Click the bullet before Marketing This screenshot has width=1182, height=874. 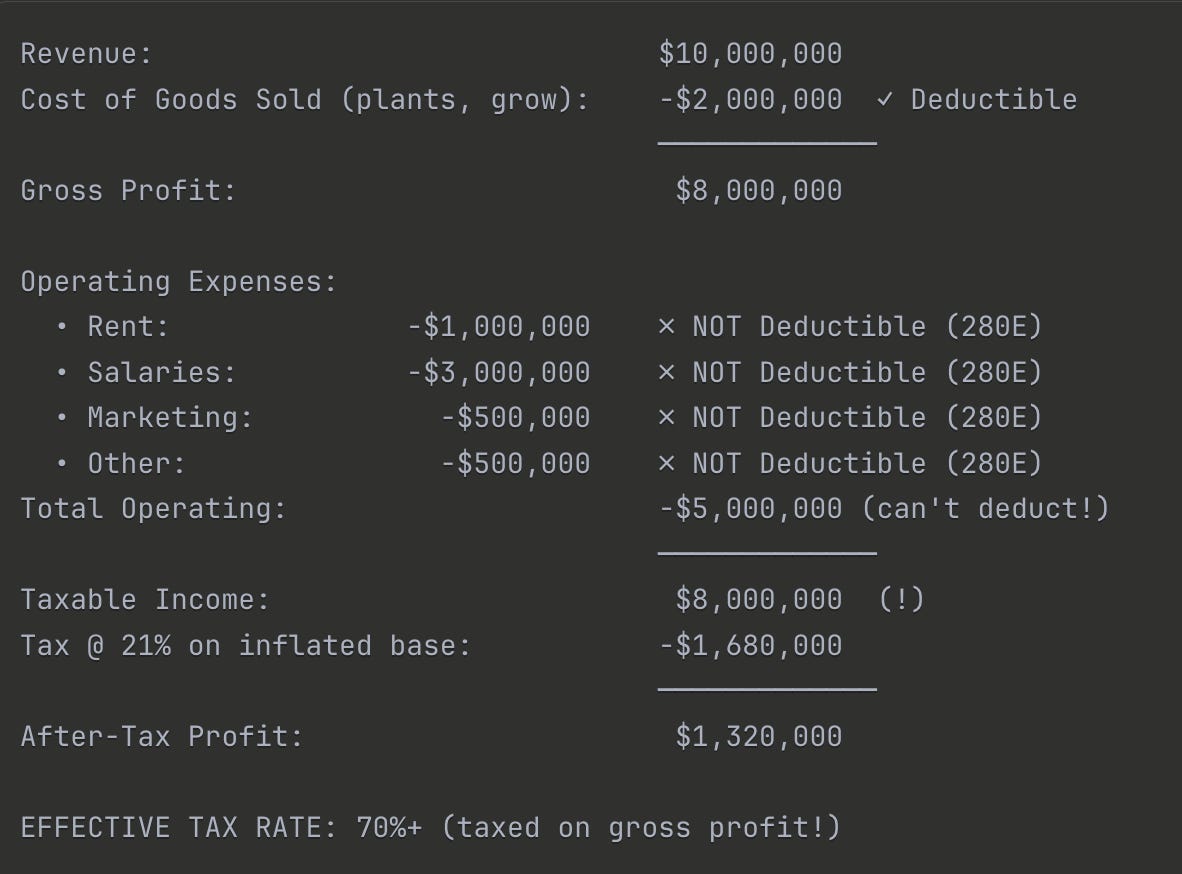(62, 418)
